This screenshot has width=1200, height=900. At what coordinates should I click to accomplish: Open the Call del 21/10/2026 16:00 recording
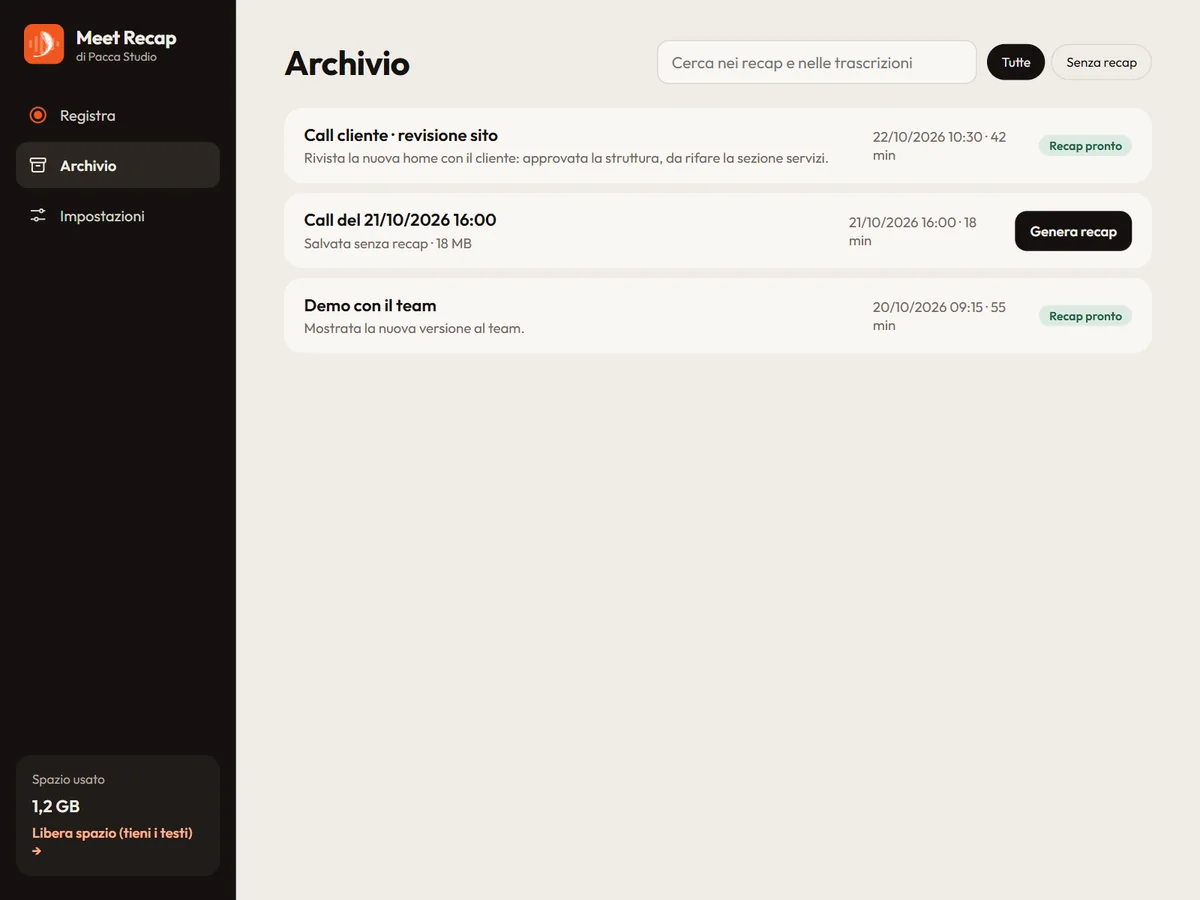tap(718, 230)
